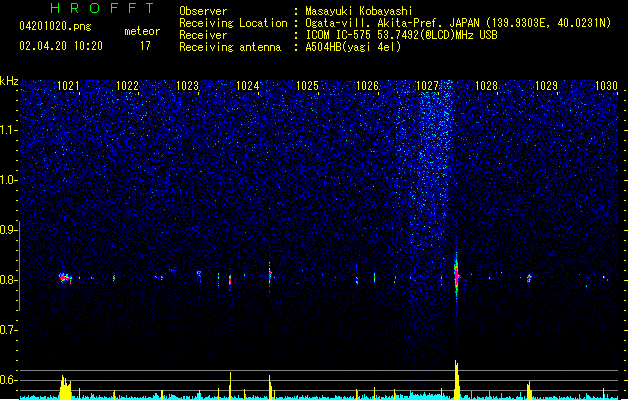Click the tallest yellow power spike in bottom graph
629x400 pixels.
click(x=457, y=379)
